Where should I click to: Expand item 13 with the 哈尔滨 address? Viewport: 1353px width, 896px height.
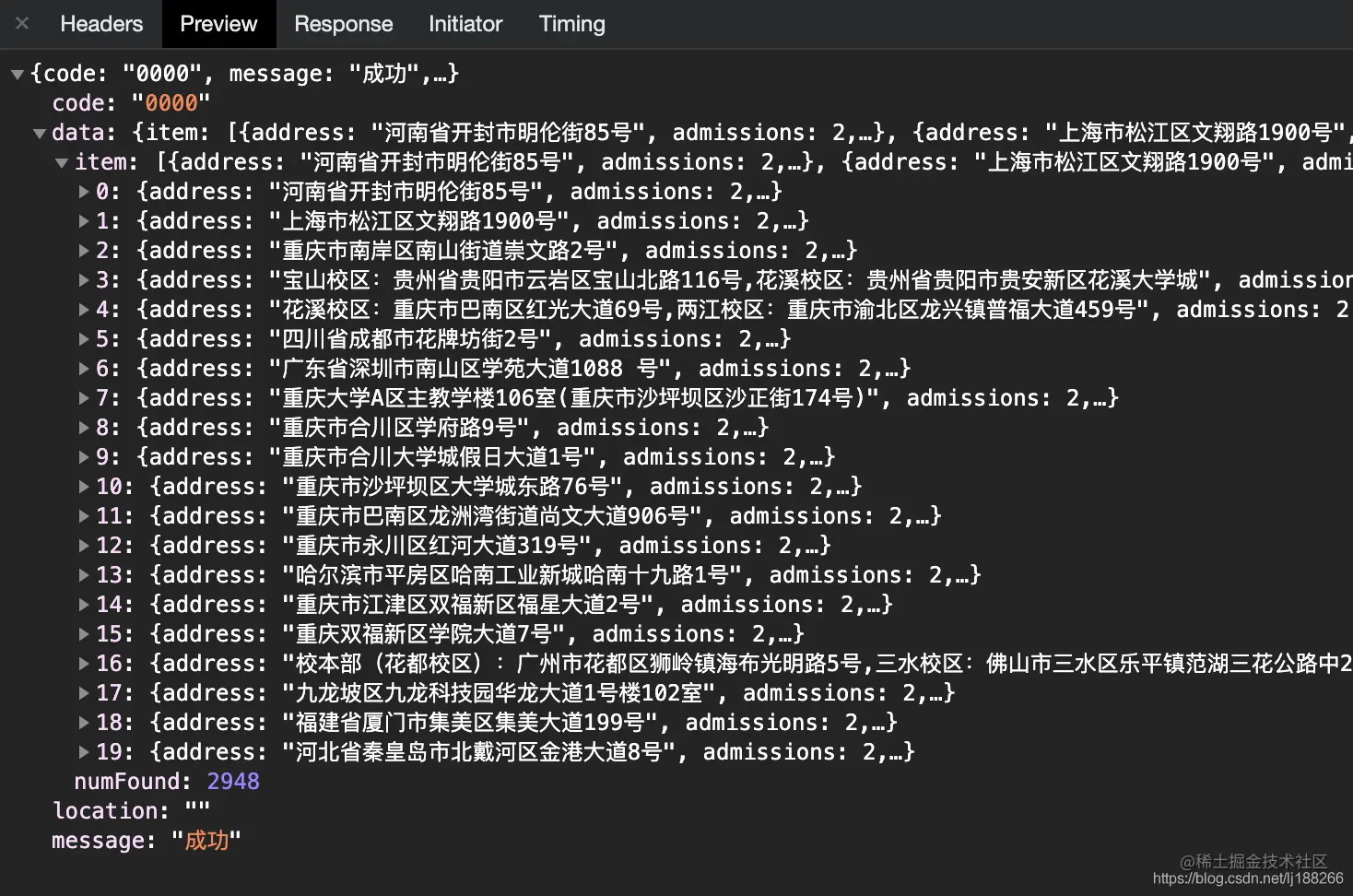coord(84,574)
